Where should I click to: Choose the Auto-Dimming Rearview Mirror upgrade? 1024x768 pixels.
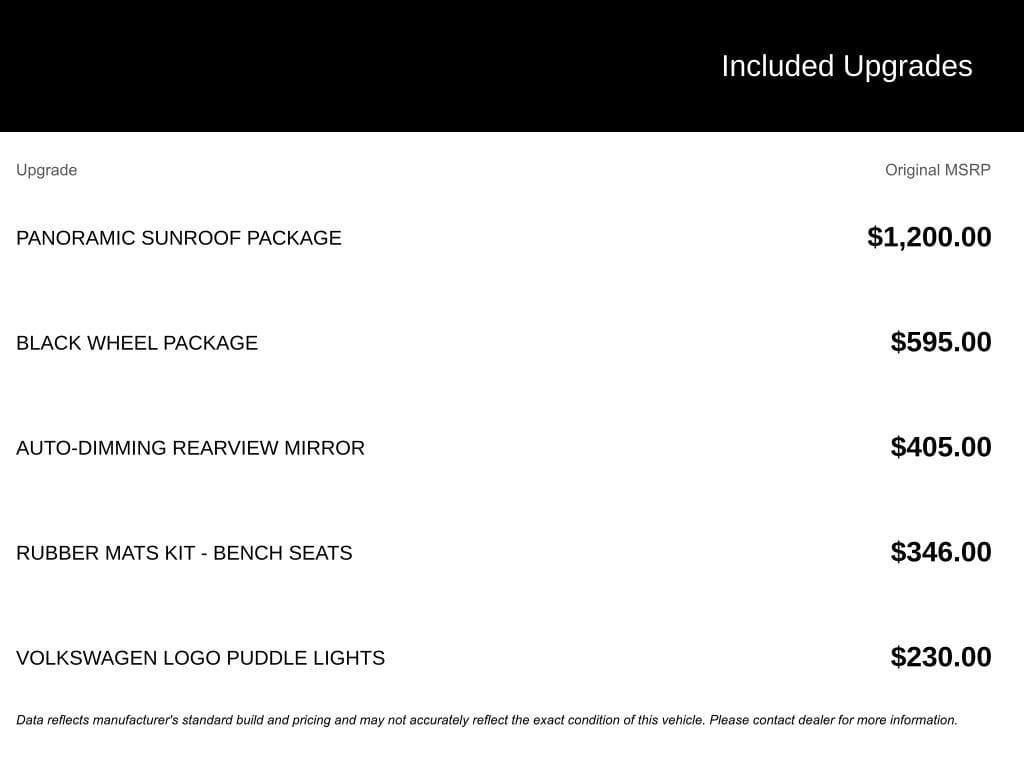point(190,448)
